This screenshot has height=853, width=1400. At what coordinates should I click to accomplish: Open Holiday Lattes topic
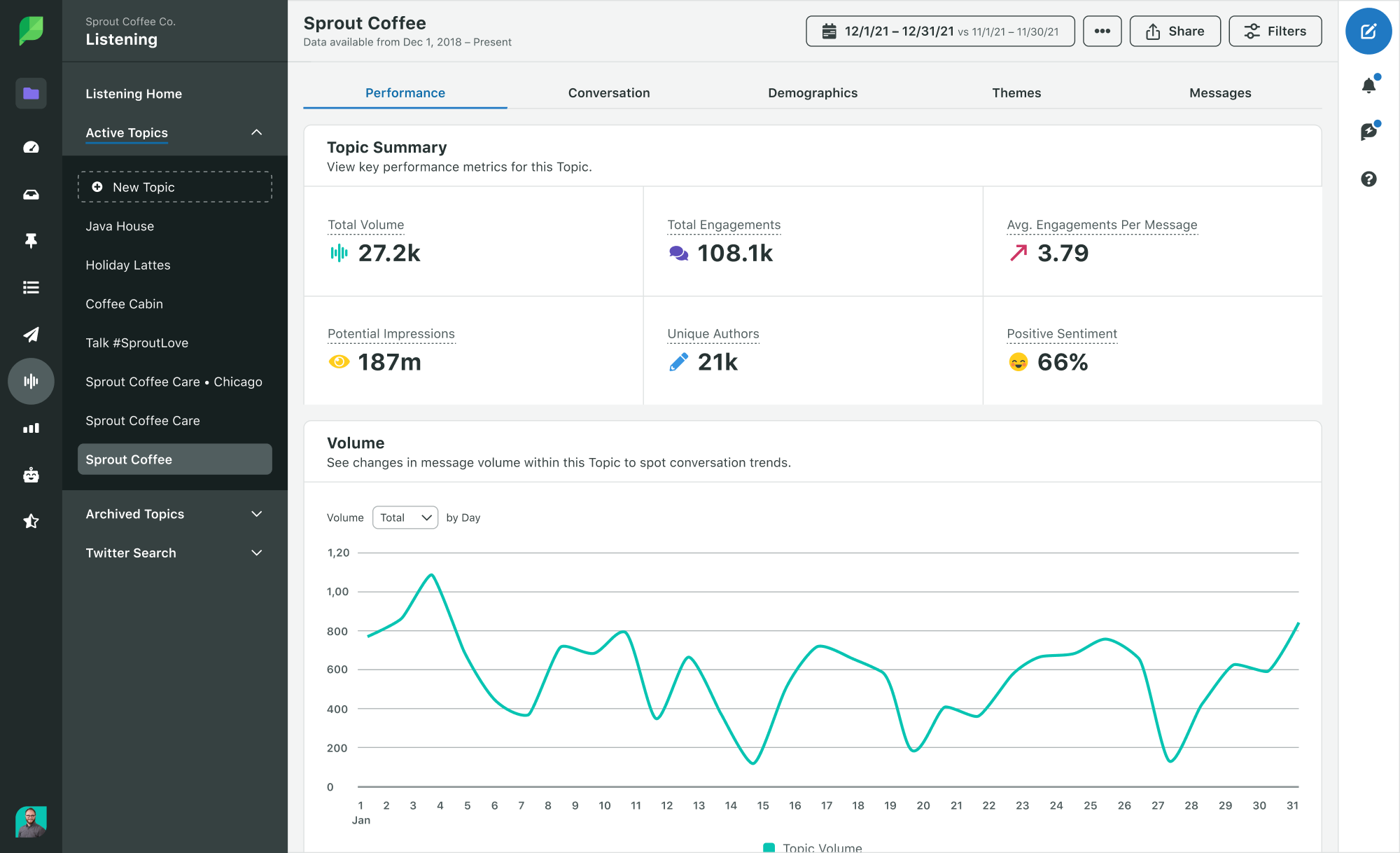(x=128, y=264)
